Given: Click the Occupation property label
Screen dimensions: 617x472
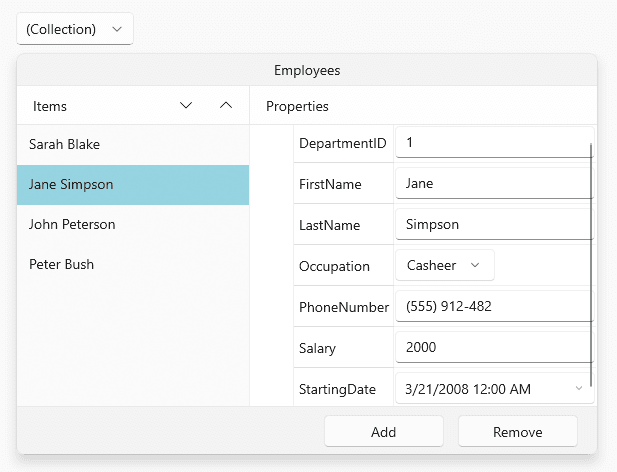Looking at the screenshot, I should click(334, 266).
